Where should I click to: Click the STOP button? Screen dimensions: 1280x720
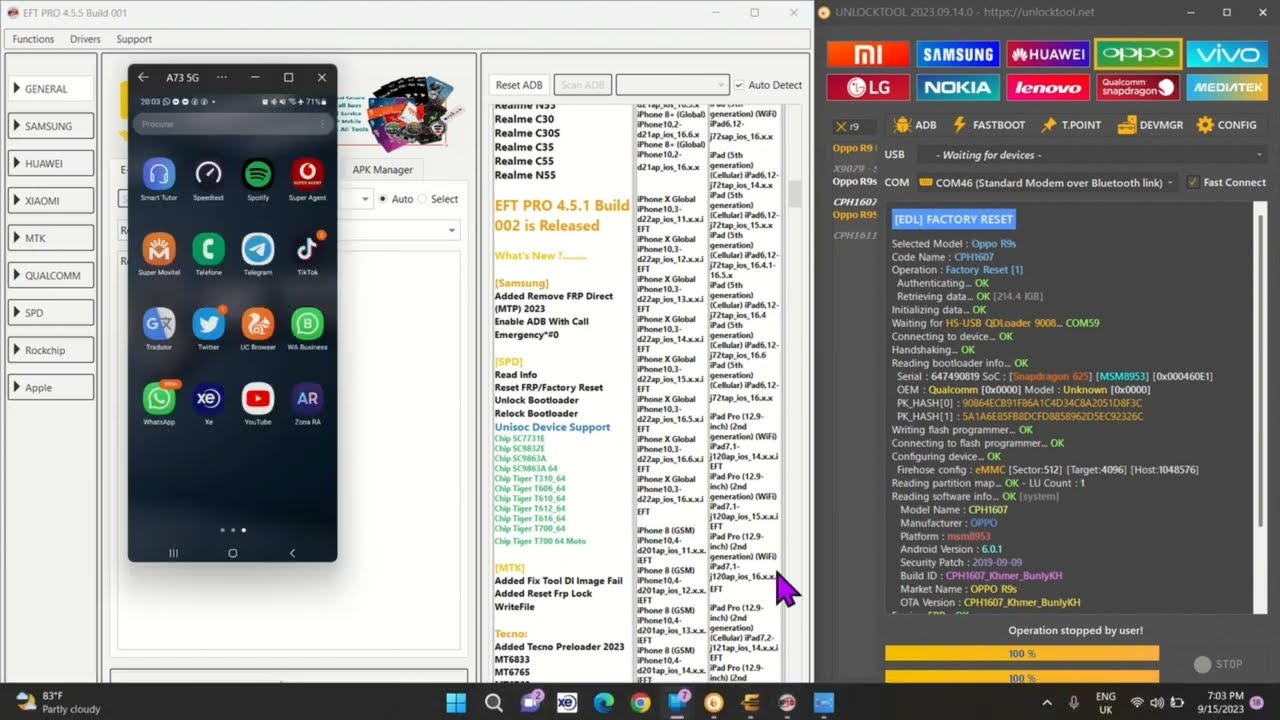click(x=1218, y=664)
